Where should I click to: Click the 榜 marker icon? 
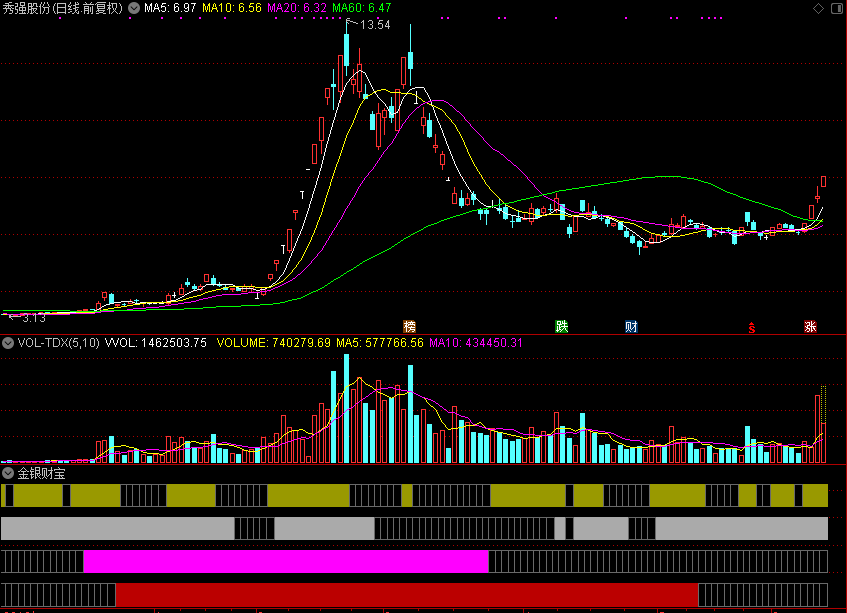click(409, 326)
